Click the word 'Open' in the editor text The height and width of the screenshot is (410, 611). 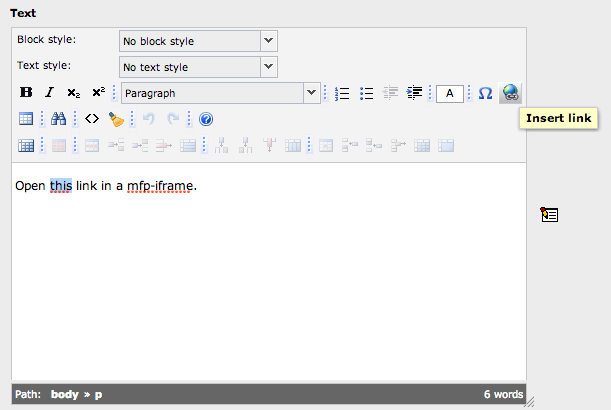coord(30,186)
